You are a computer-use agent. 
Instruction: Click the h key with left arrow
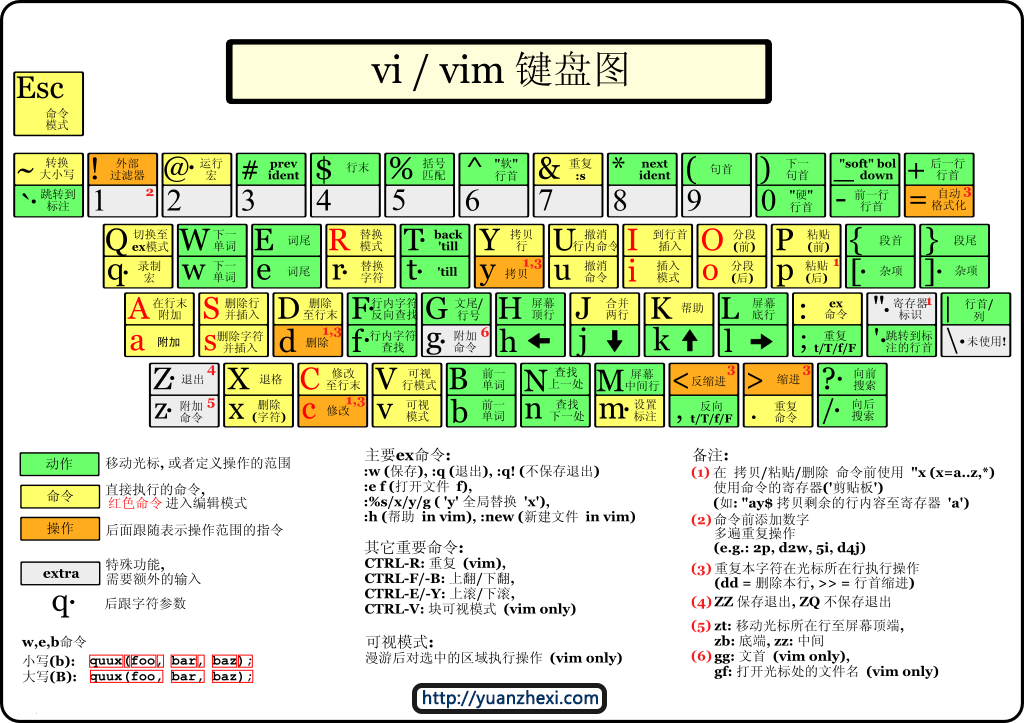(x=530, y=341)
